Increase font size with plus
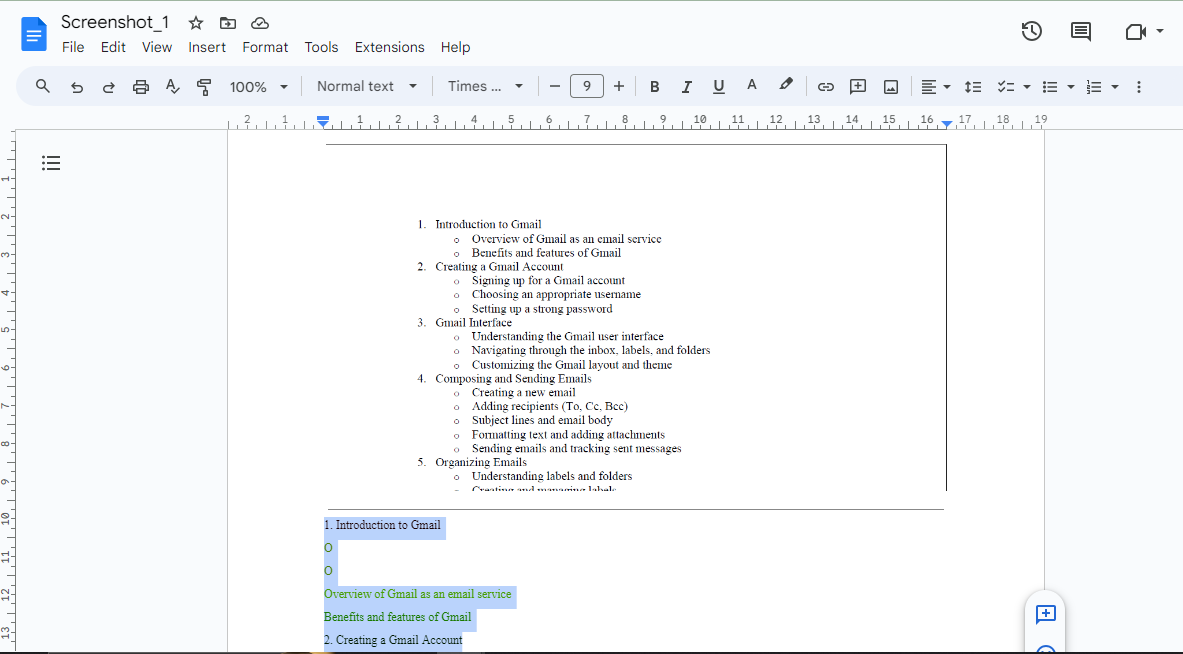This screenshot has height=654, width=1183. [619, 86]
